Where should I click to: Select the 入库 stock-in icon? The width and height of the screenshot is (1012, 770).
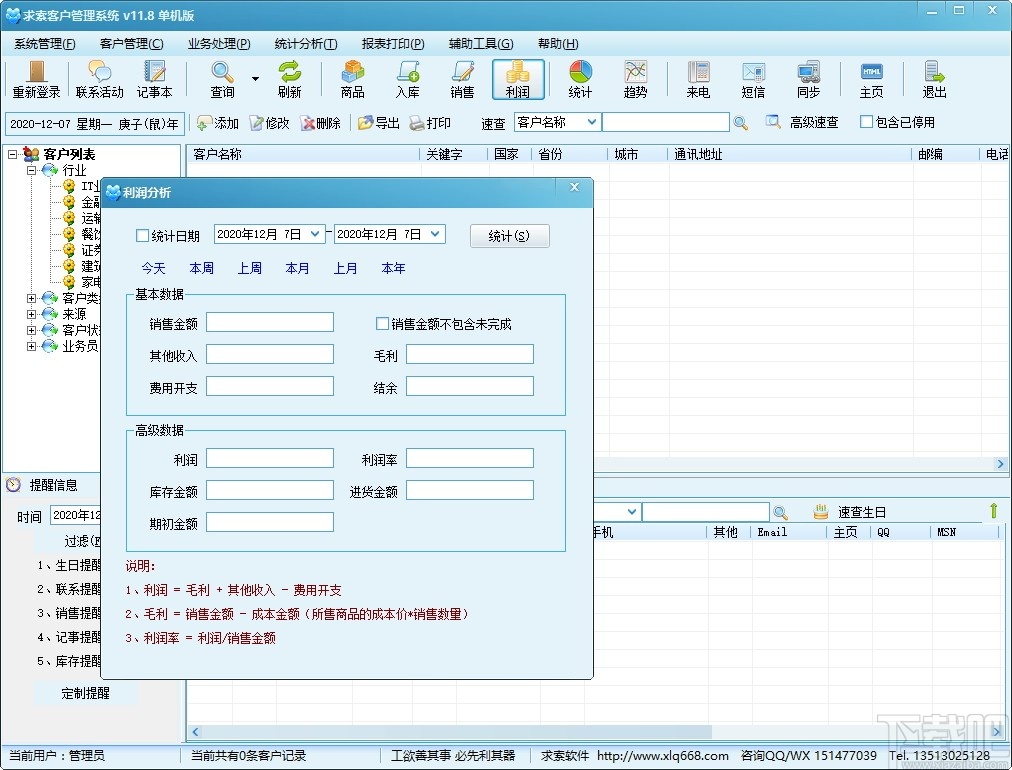pyautogui.click(x=408, y=80)
